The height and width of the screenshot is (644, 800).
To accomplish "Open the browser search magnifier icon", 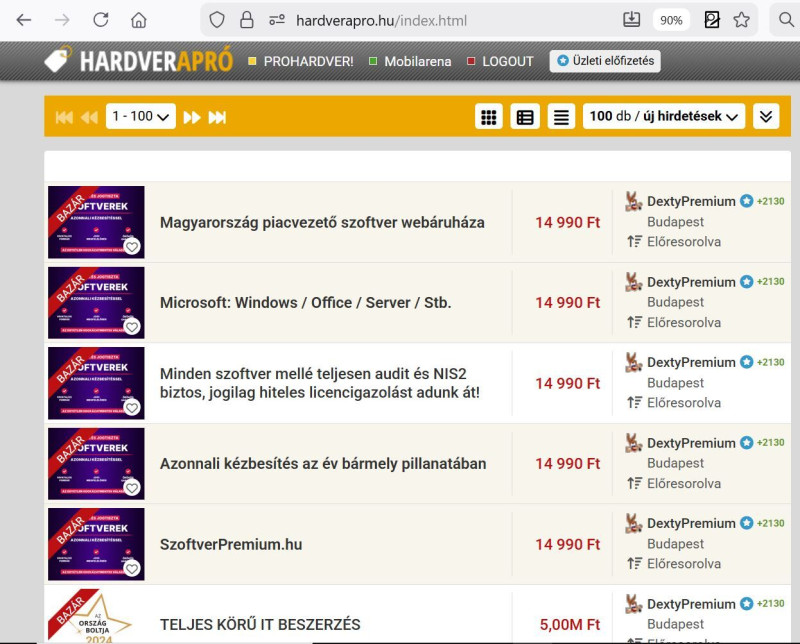I will [786, 20].
